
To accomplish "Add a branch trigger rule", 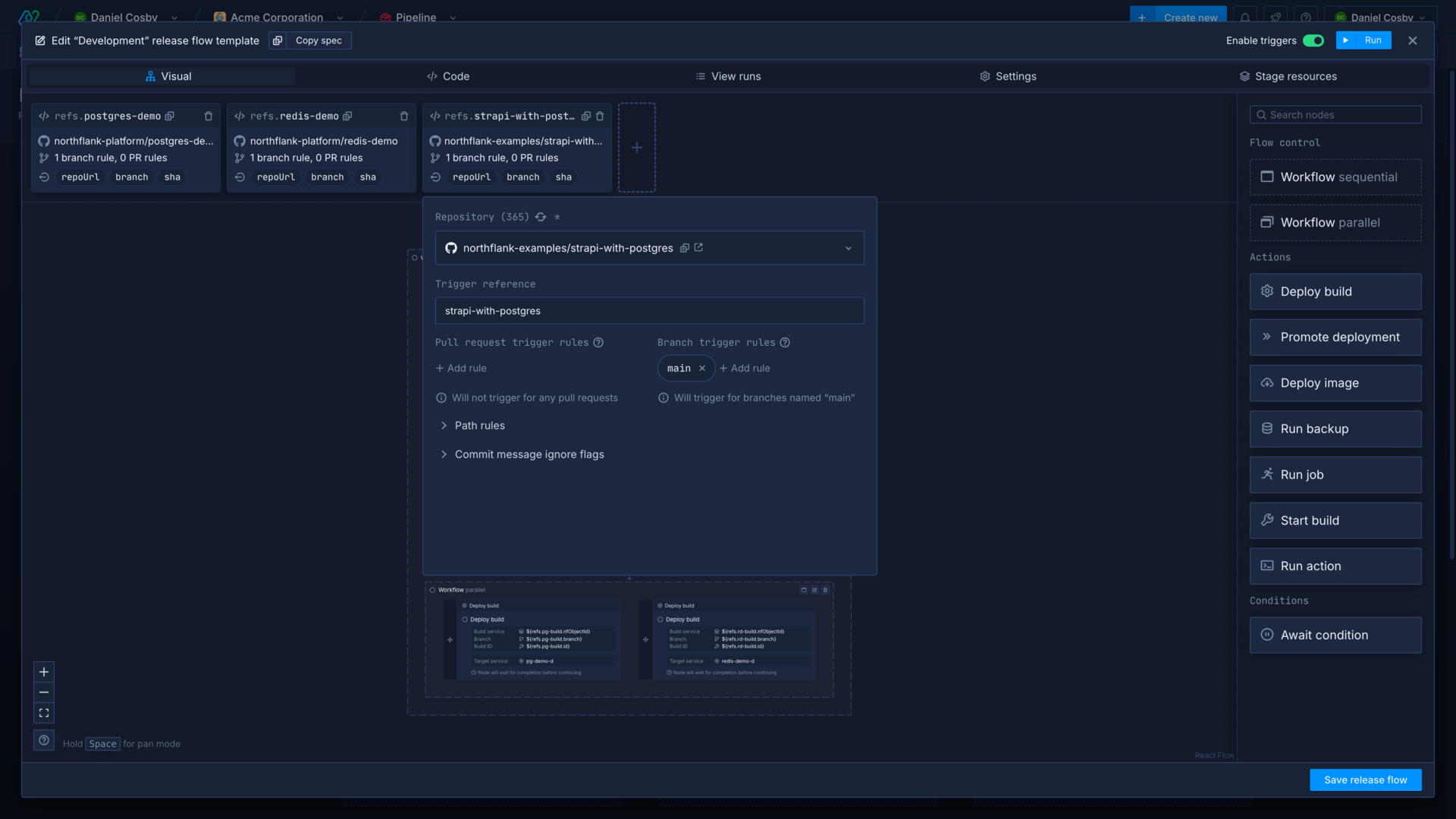I will (x=745, y=369).
